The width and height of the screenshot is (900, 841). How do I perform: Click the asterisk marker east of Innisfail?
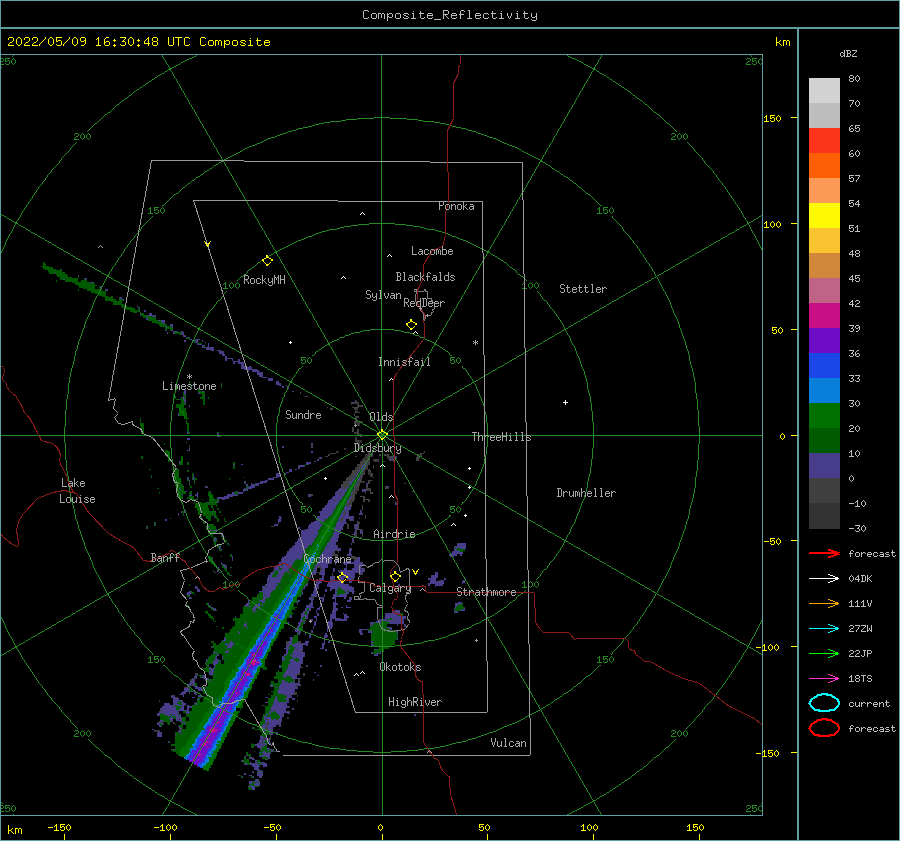point(475,343)
